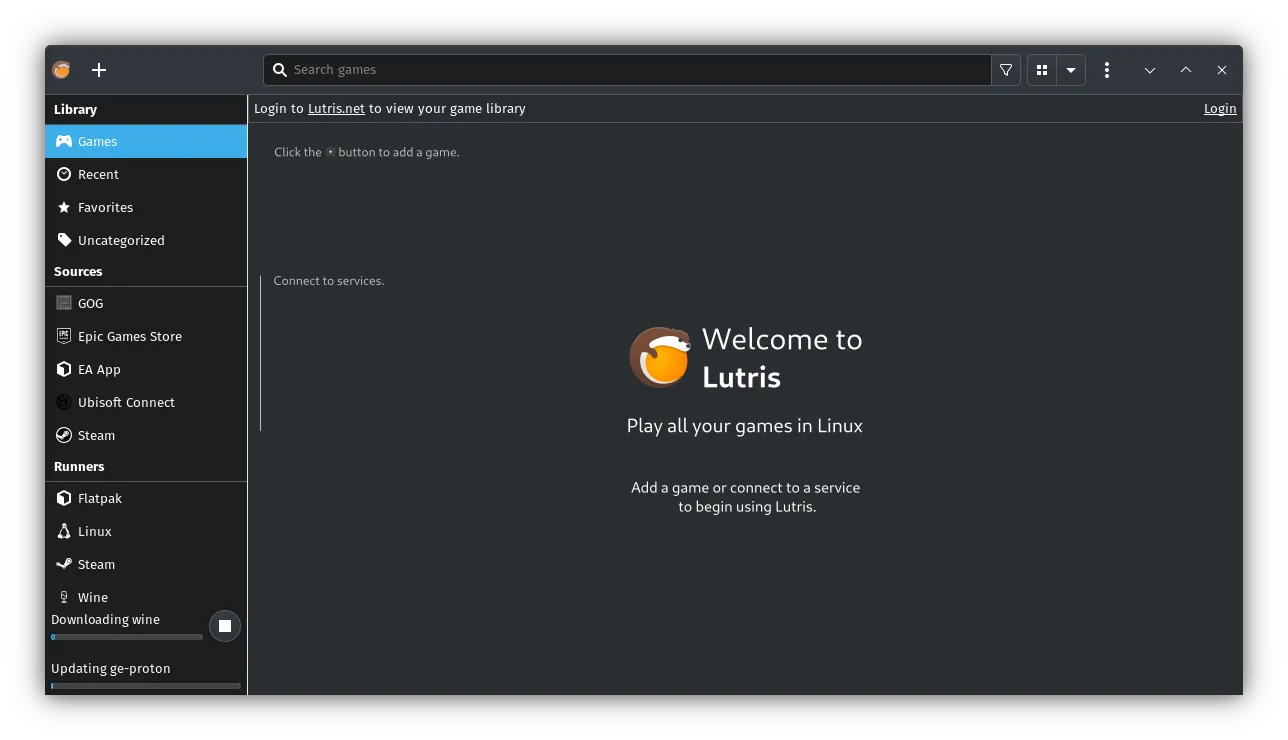Viewport: 1288px width, 740px height.
Task: Focus the Search games field
Action: pos(627,70)
